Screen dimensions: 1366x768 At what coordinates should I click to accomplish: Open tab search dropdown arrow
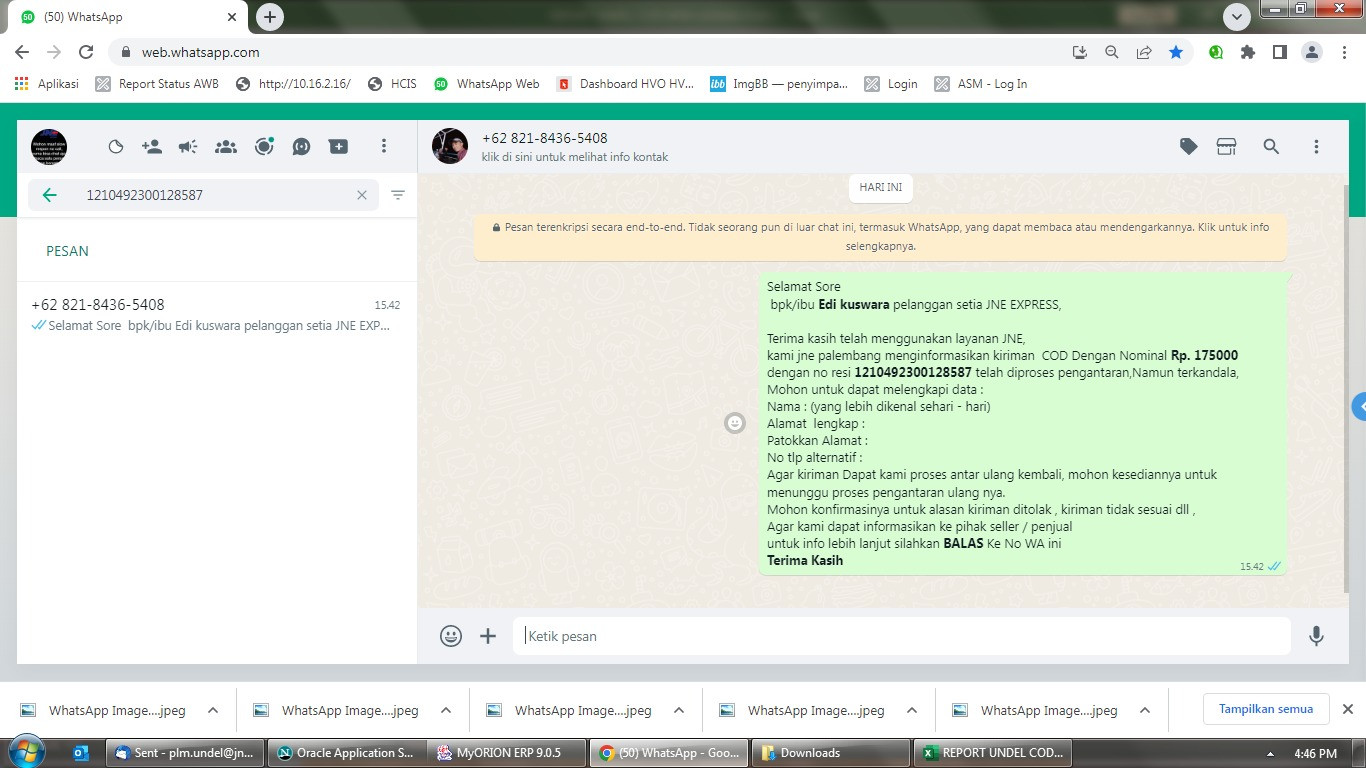coord(1237,17)
